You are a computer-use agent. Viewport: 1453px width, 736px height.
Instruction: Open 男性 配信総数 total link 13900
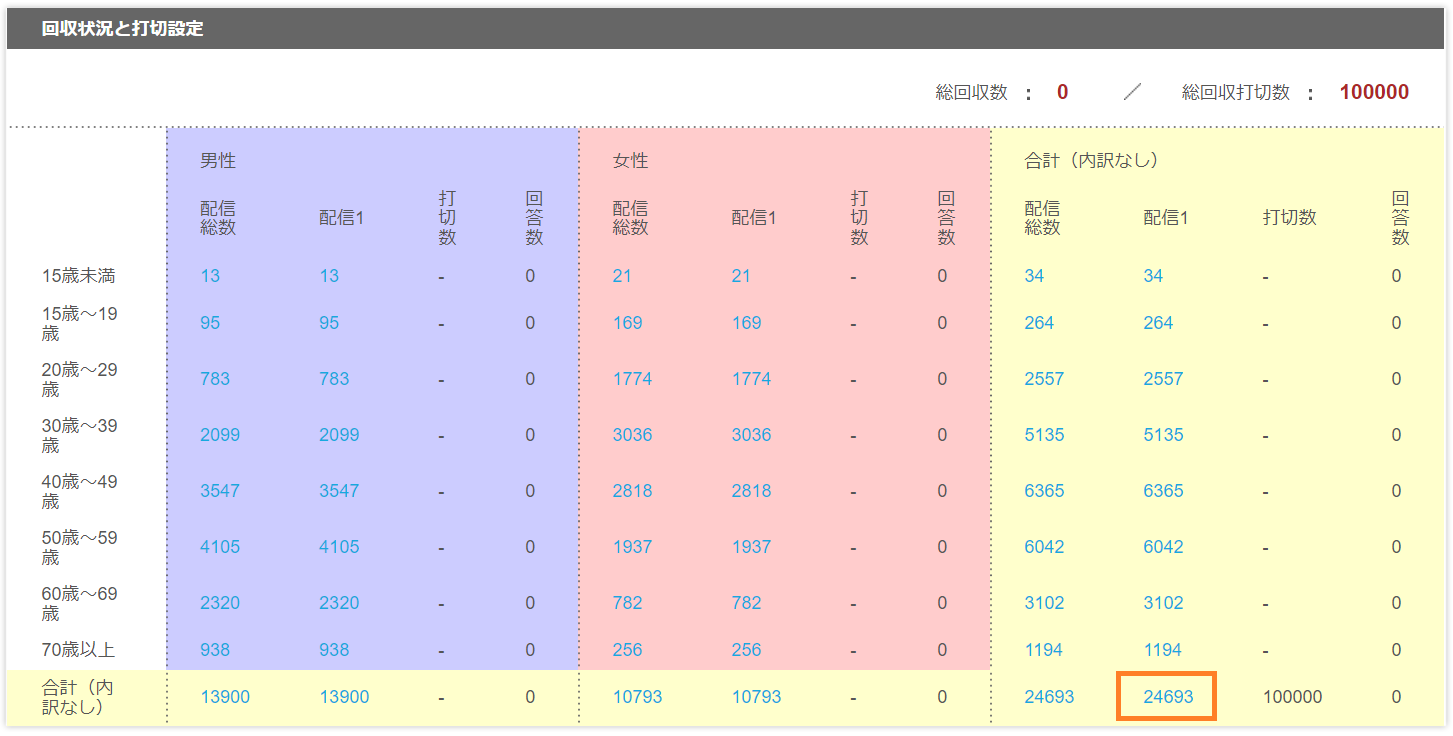[225, 697]
